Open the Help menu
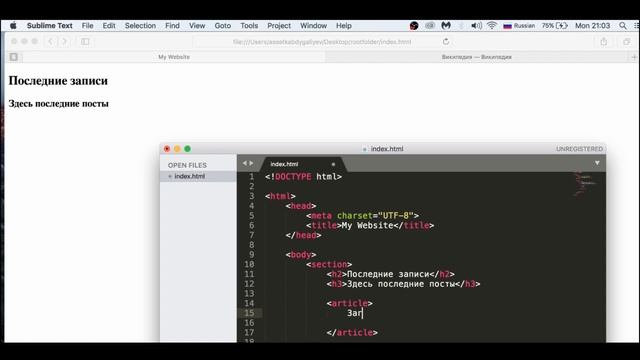Screen dimensions: 640x360 click(x=344, y=25)
